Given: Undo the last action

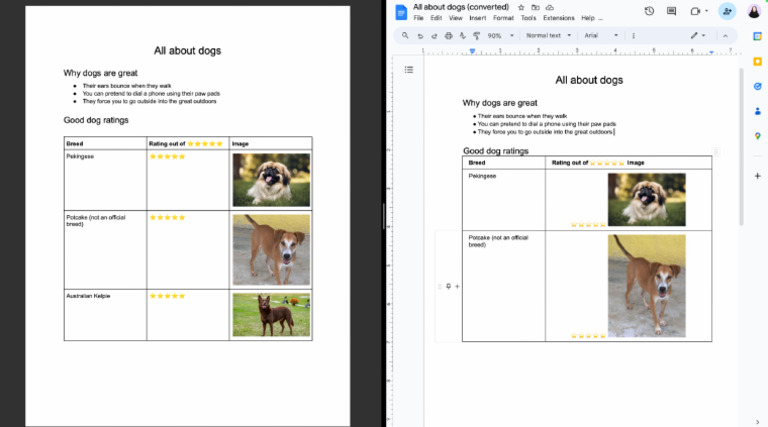Looking at the screenshot, I should click(x=420, y=36).
